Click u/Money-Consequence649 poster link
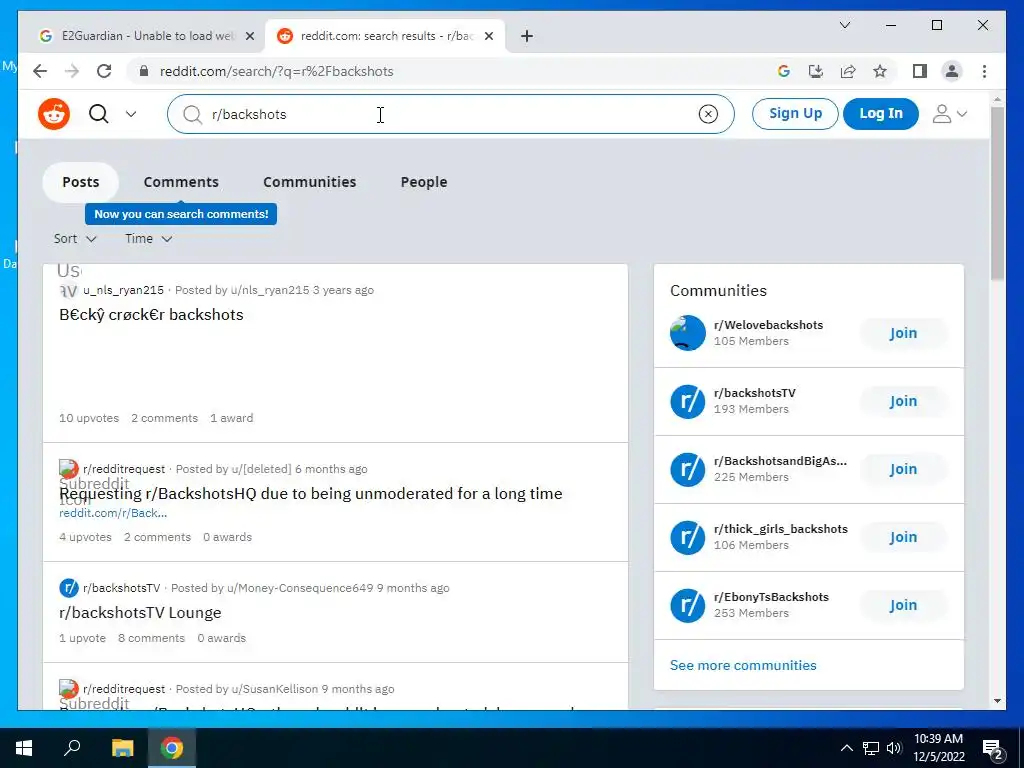The height and width of the screenshot is (768, 1024). click(x=300, y=588)
